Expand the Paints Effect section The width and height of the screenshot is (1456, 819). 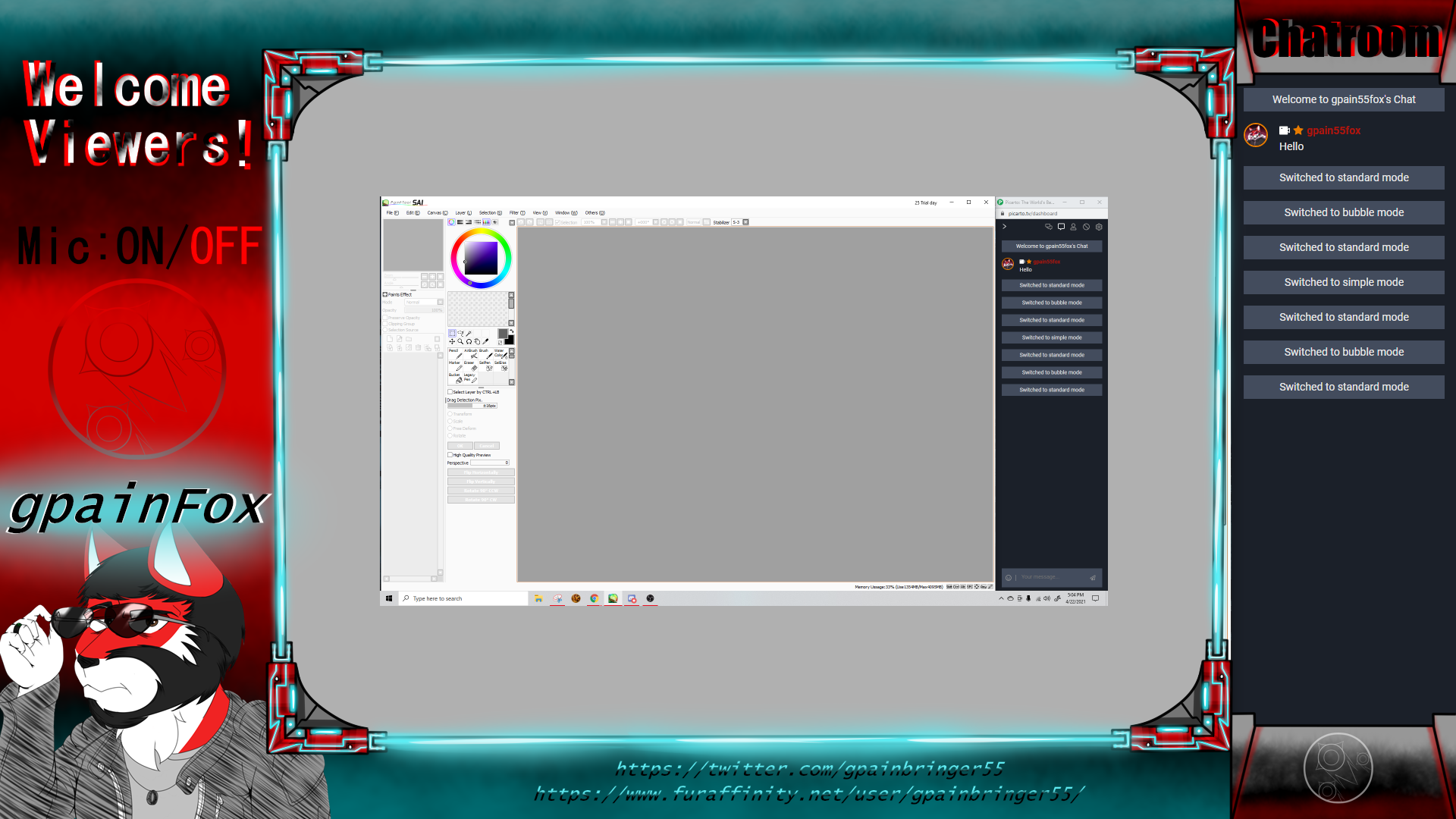click(385, 294)
